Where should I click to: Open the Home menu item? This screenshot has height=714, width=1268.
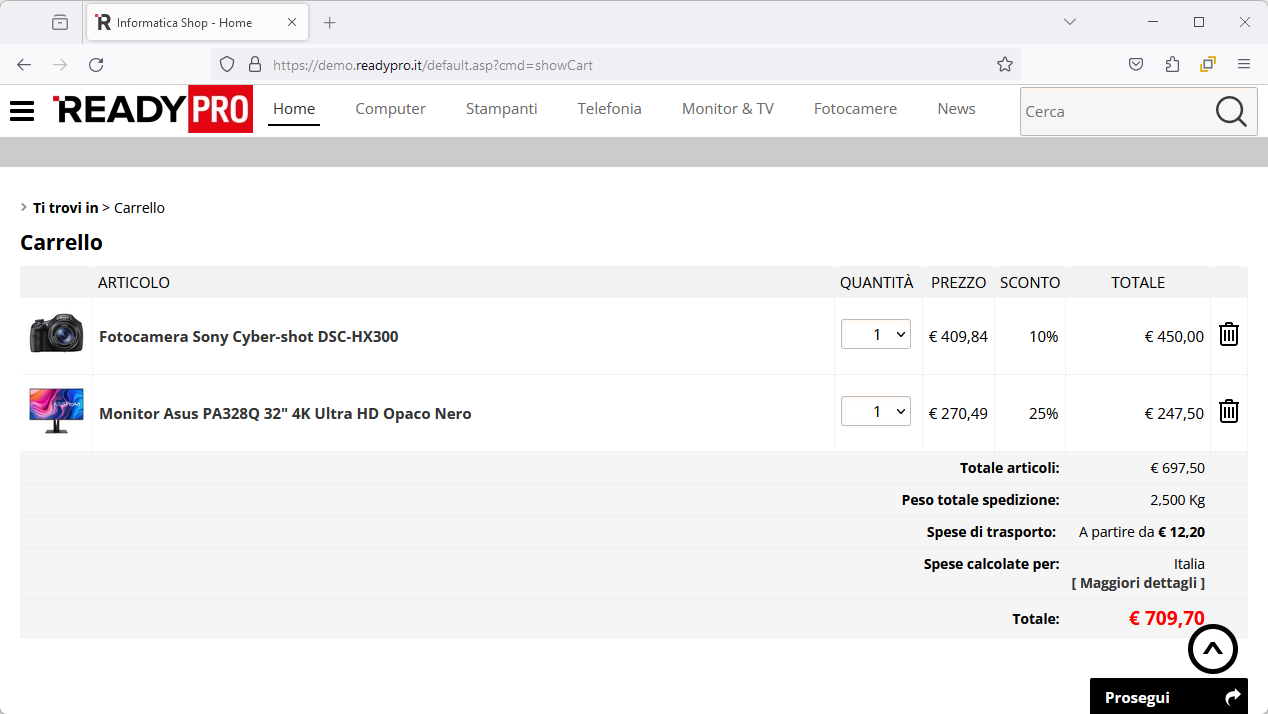[x=294, y=109]
